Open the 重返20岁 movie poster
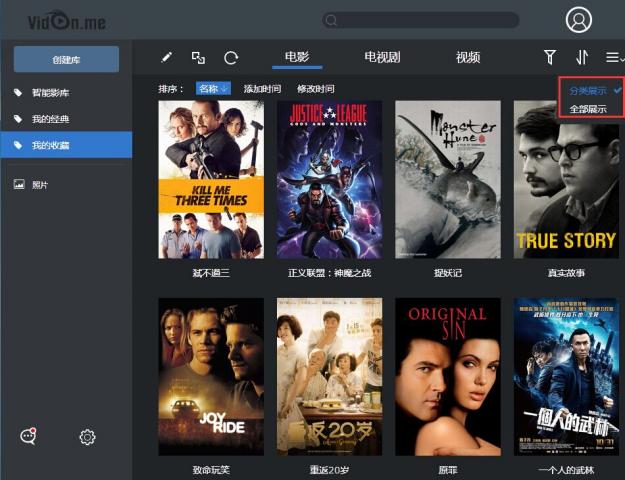The image size is (625, 480). (x=329, y=377)
